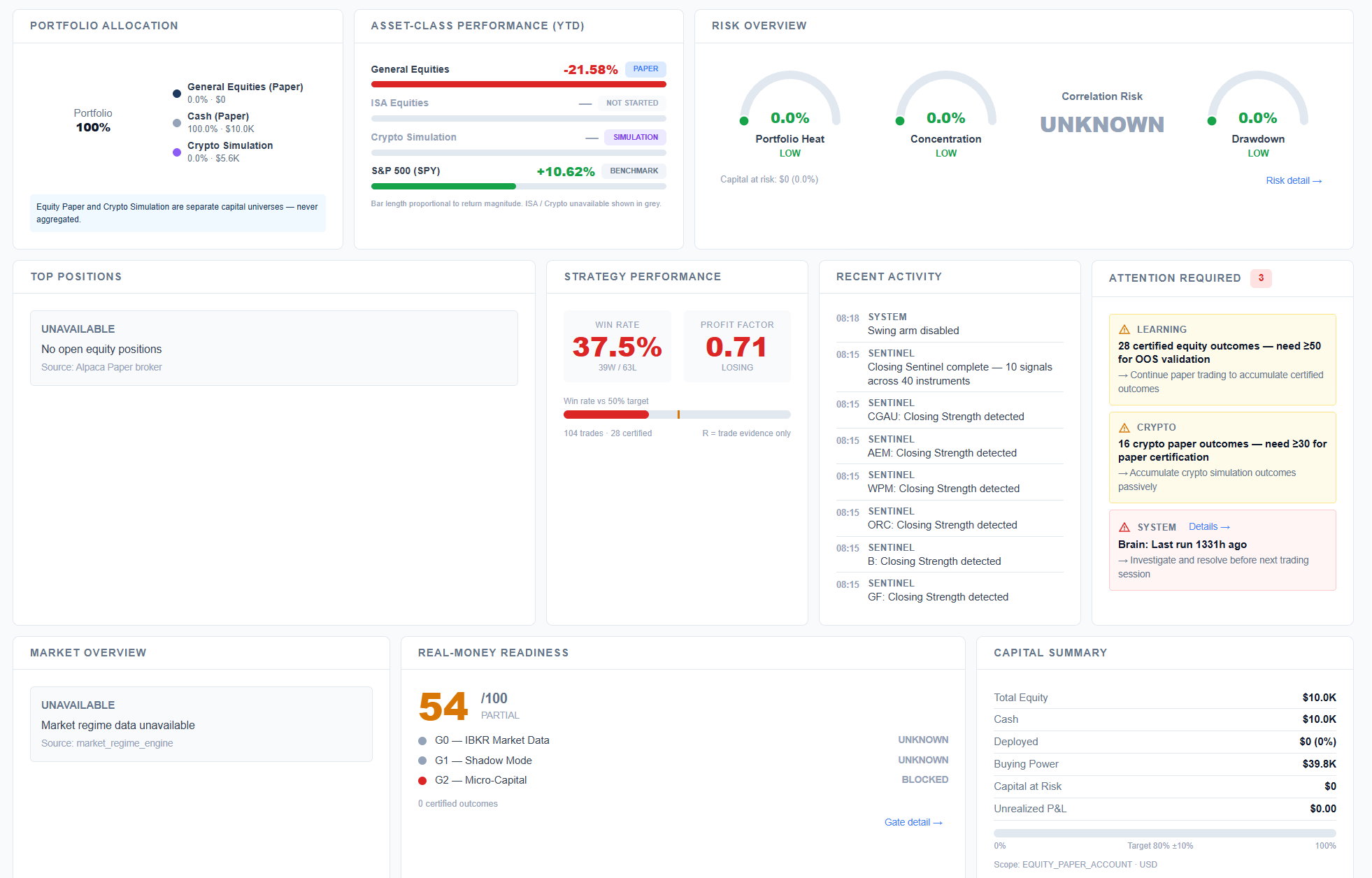Click the BENCHMARK badge for S&P 500
1372x878 pixels.
(634, 171)
